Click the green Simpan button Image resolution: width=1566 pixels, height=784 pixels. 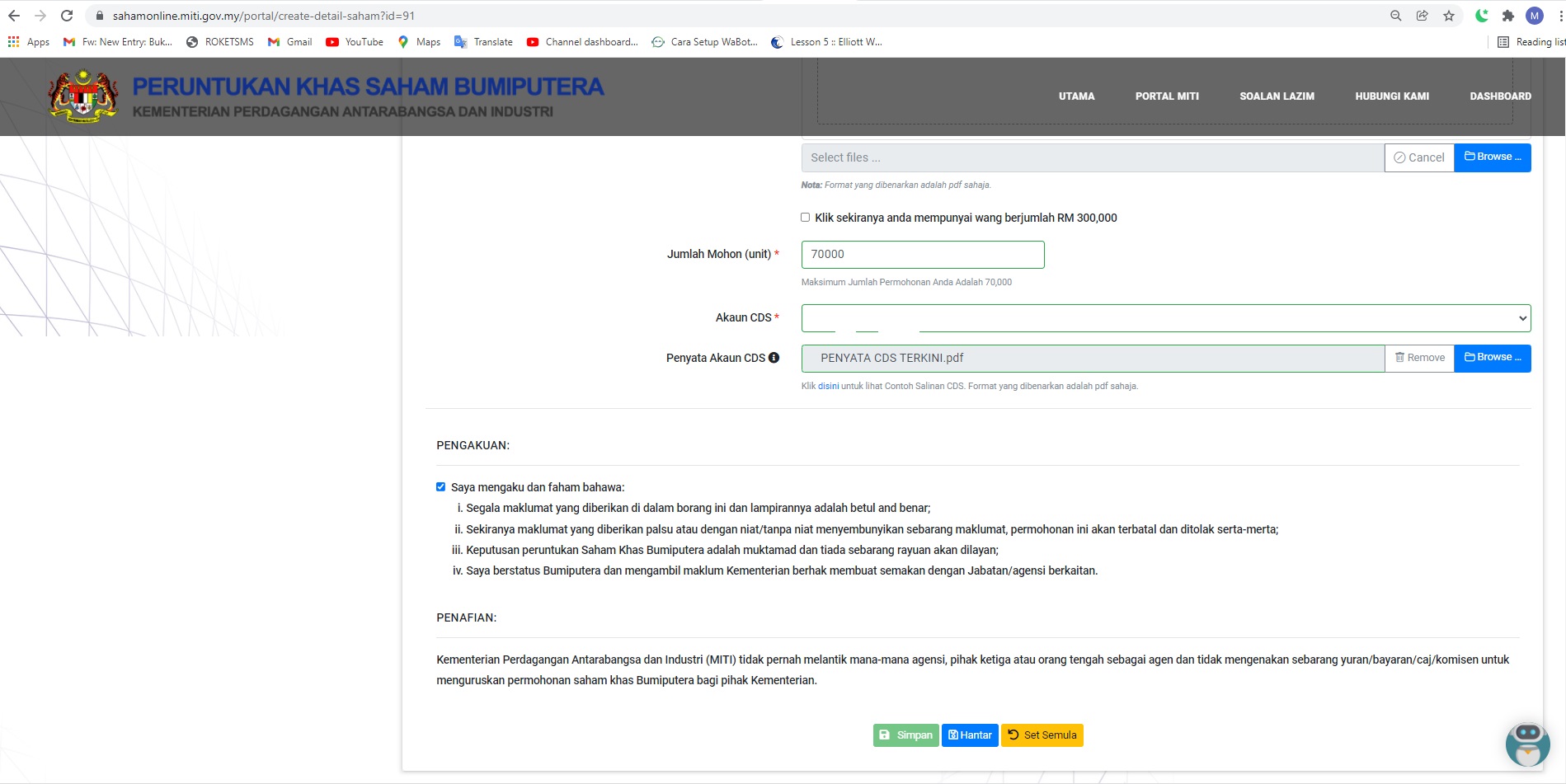click(x=905, y=735)
